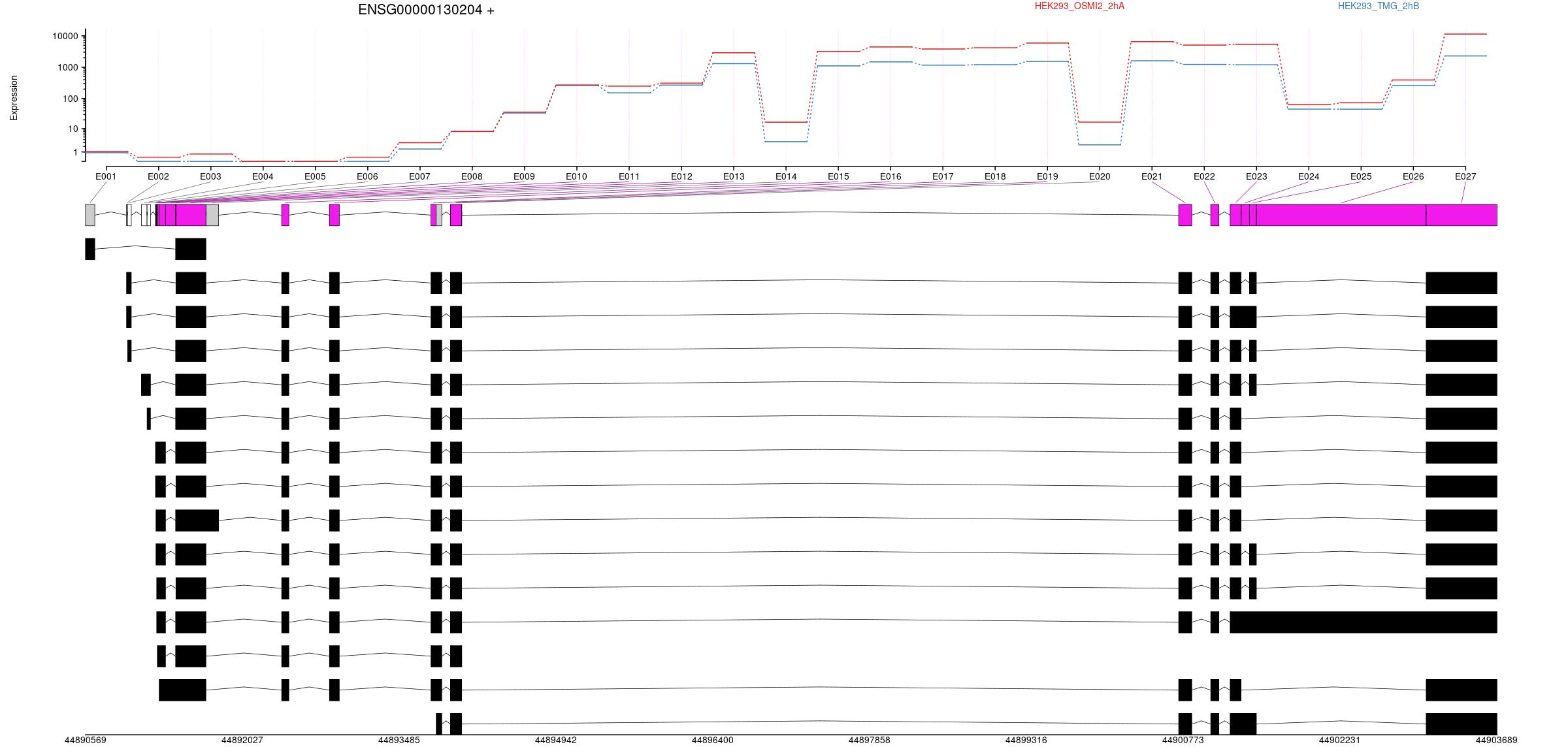Click genomic coordinate 44892027

coord(242,740)
